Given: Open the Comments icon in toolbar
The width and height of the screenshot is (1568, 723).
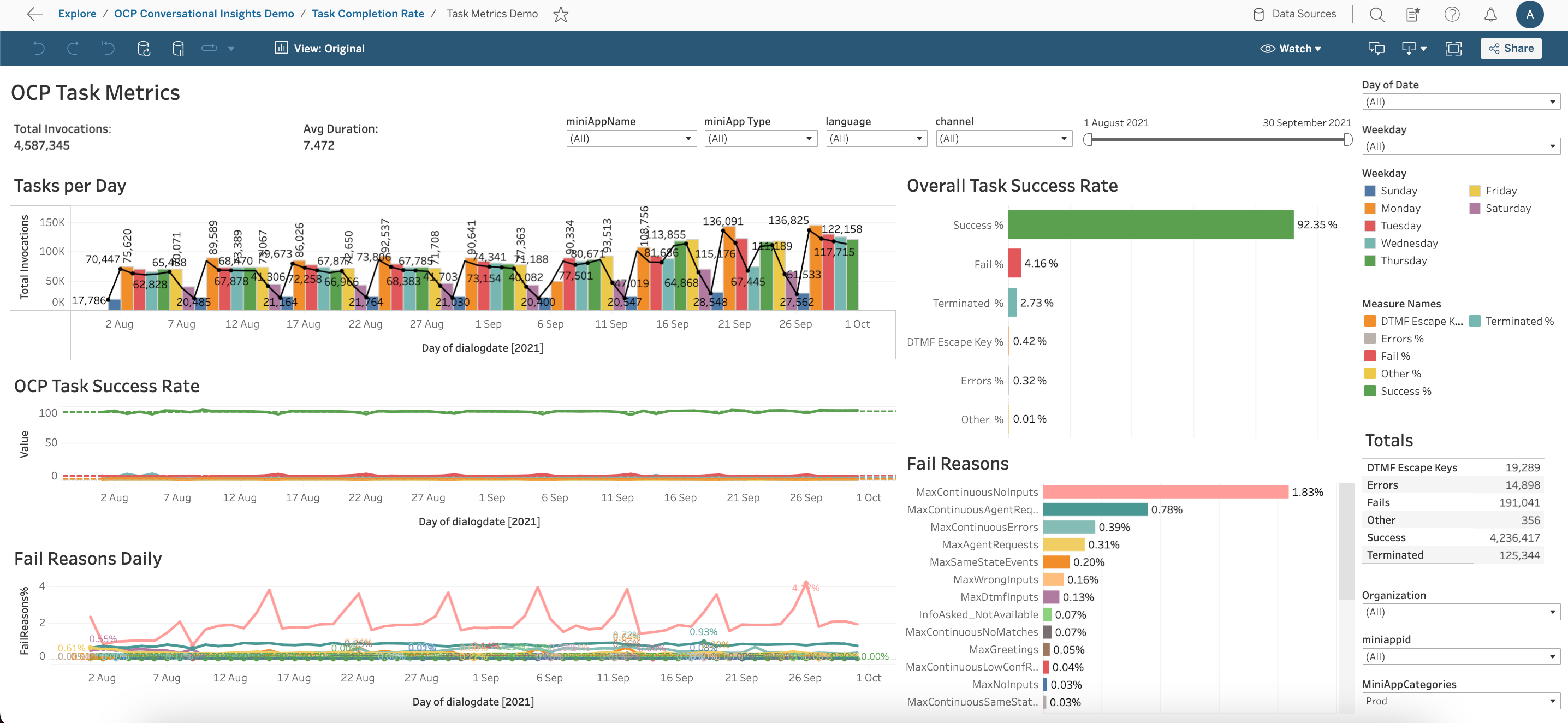Looking at the screenshot, I should pyautogui.click(x=1376, y=49).
